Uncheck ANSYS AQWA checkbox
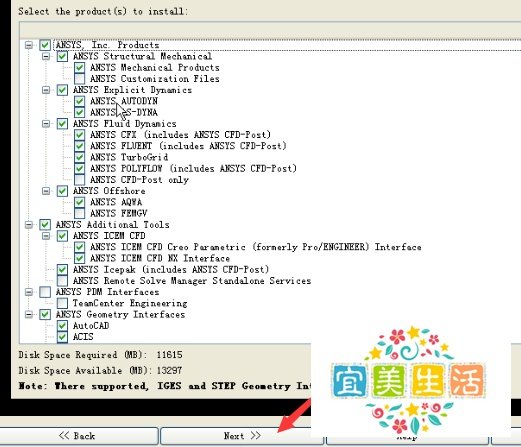 tap(79, 202)
